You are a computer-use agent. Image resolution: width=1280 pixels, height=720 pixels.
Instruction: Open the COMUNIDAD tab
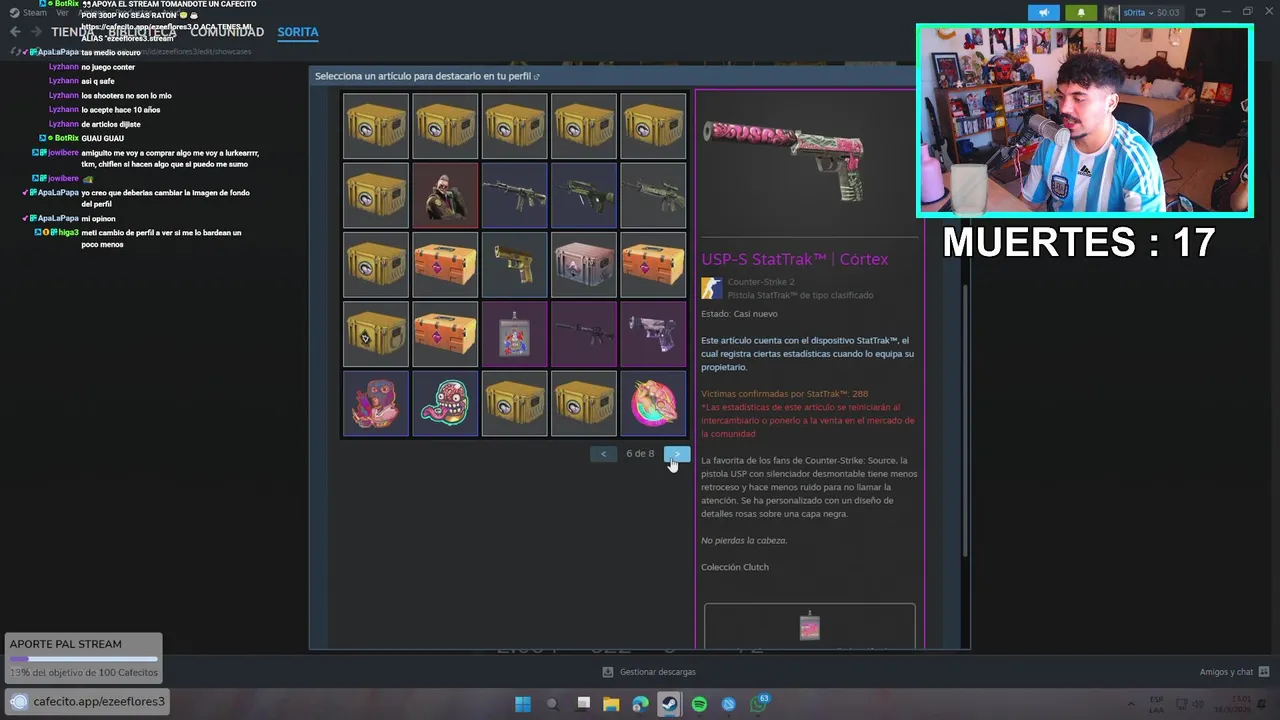pos(227,32)
